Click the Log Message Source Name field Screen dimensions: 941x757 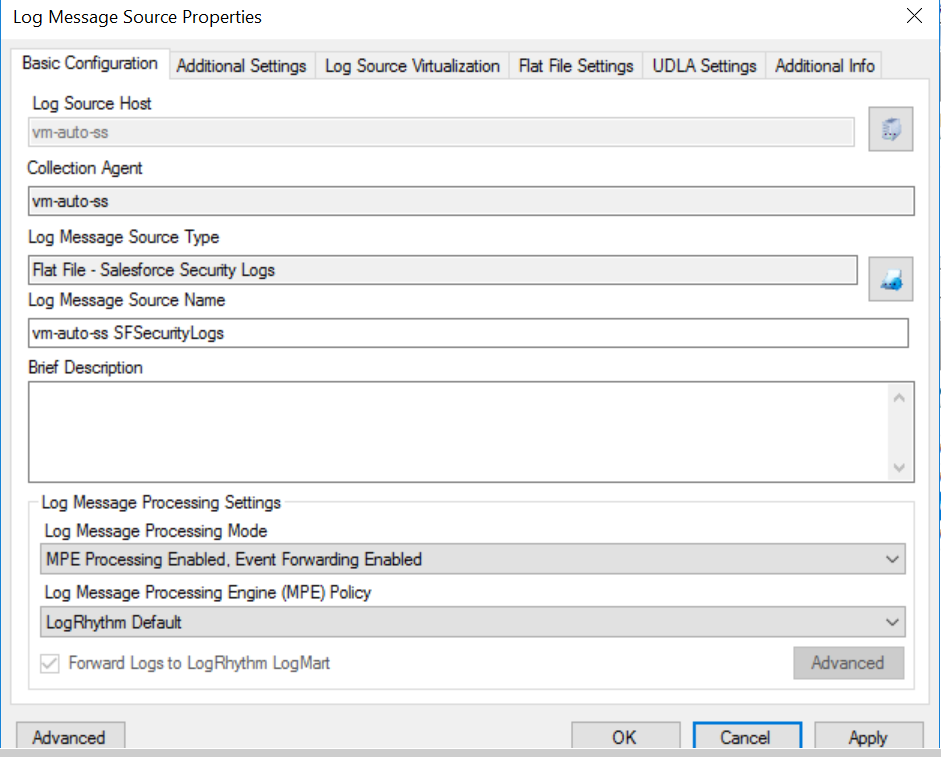(x=468, y=333)
